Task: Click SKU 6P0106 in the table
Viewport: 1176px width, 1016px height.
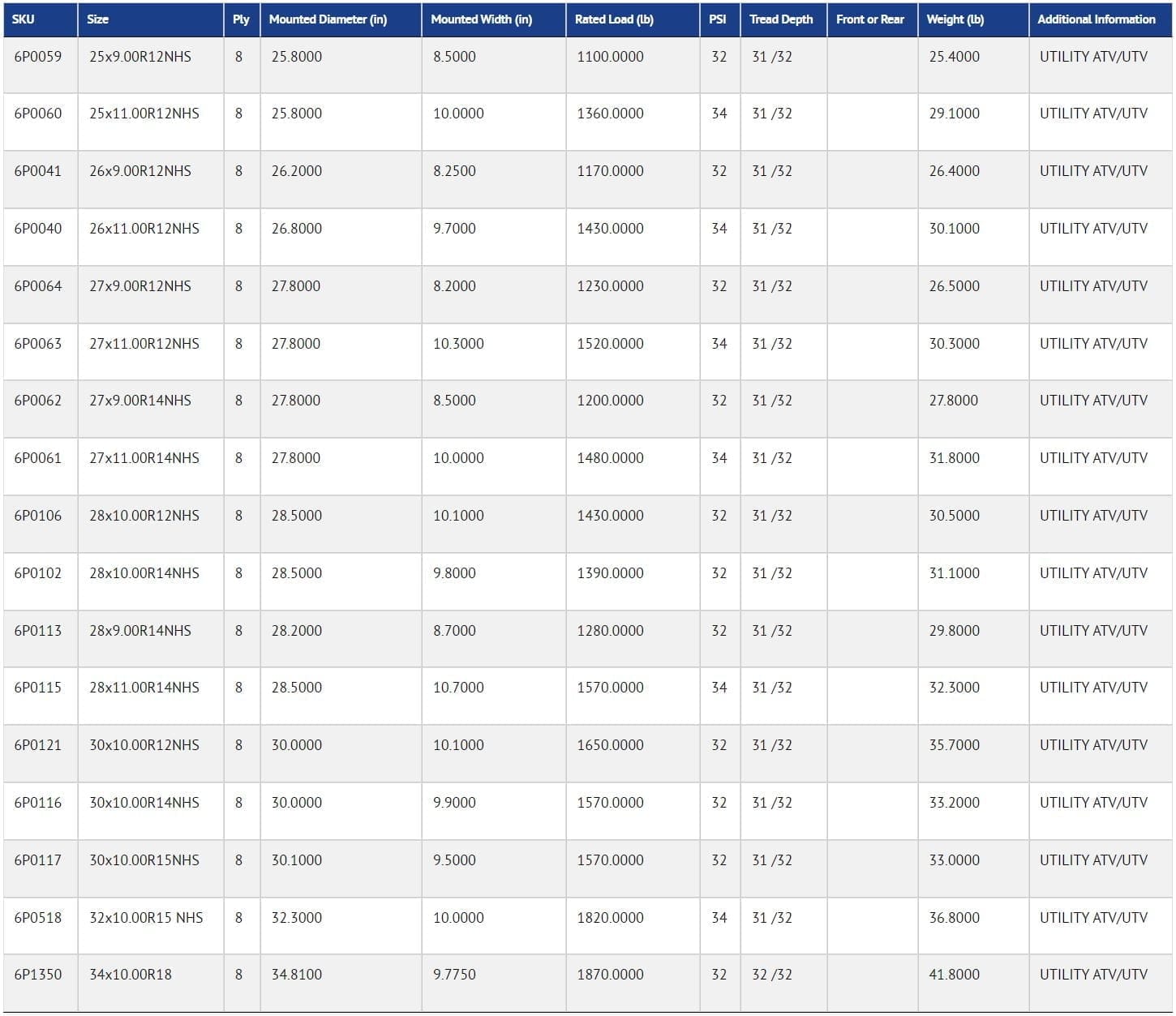Action: coord(38,516)
